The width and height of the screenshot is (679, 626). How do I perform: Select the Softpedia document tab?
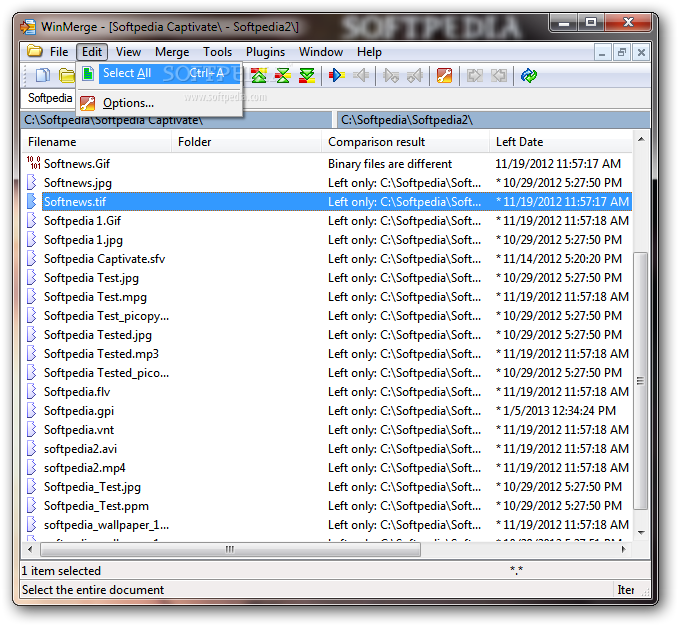point(49,98)
